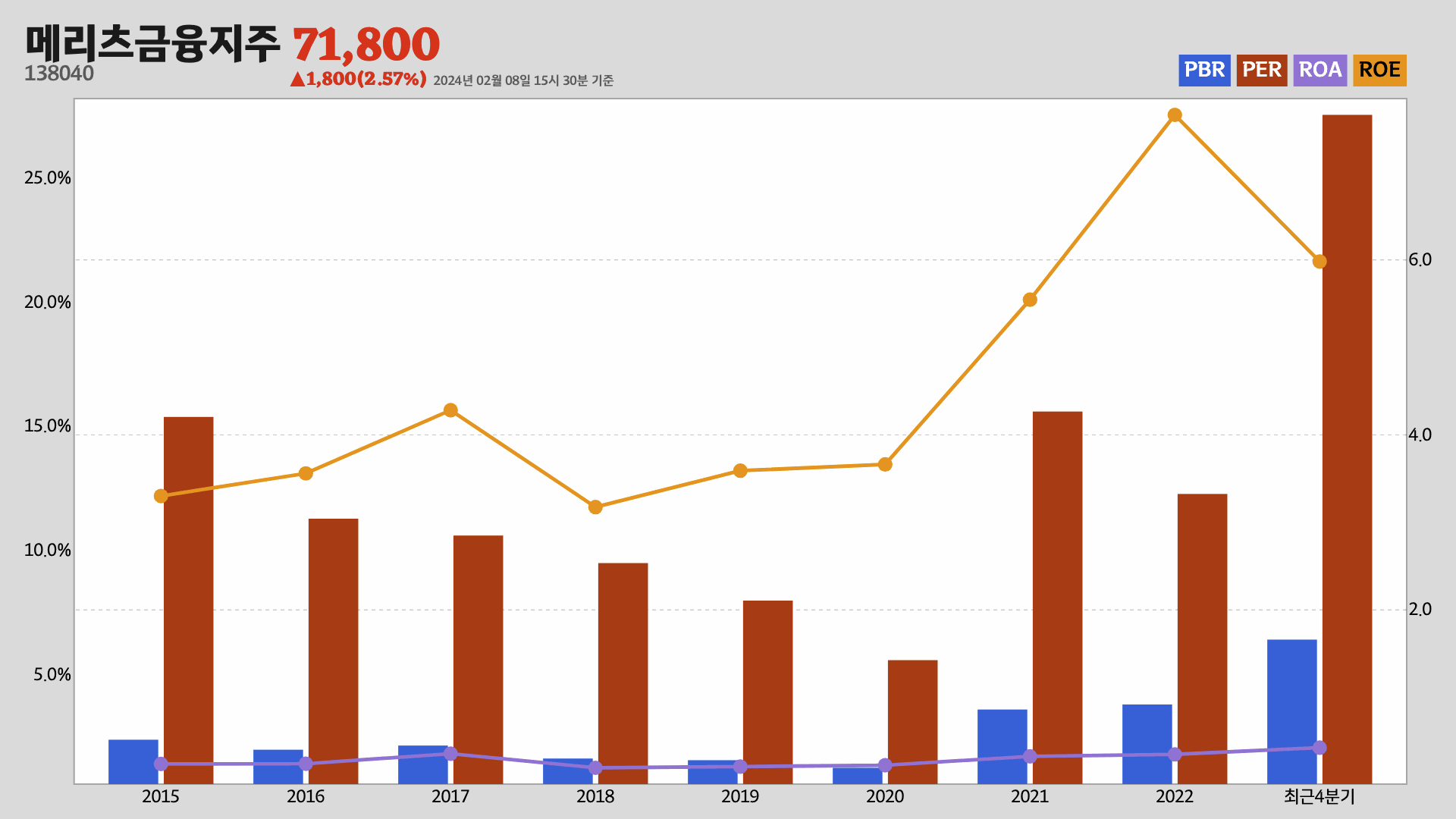Click the timestamp 2024년 02월 08일 15시 30분 기준
Image resolution: width=1456 pixels, height=819 pixels.
pyautogui.click(x=523, y=80)
